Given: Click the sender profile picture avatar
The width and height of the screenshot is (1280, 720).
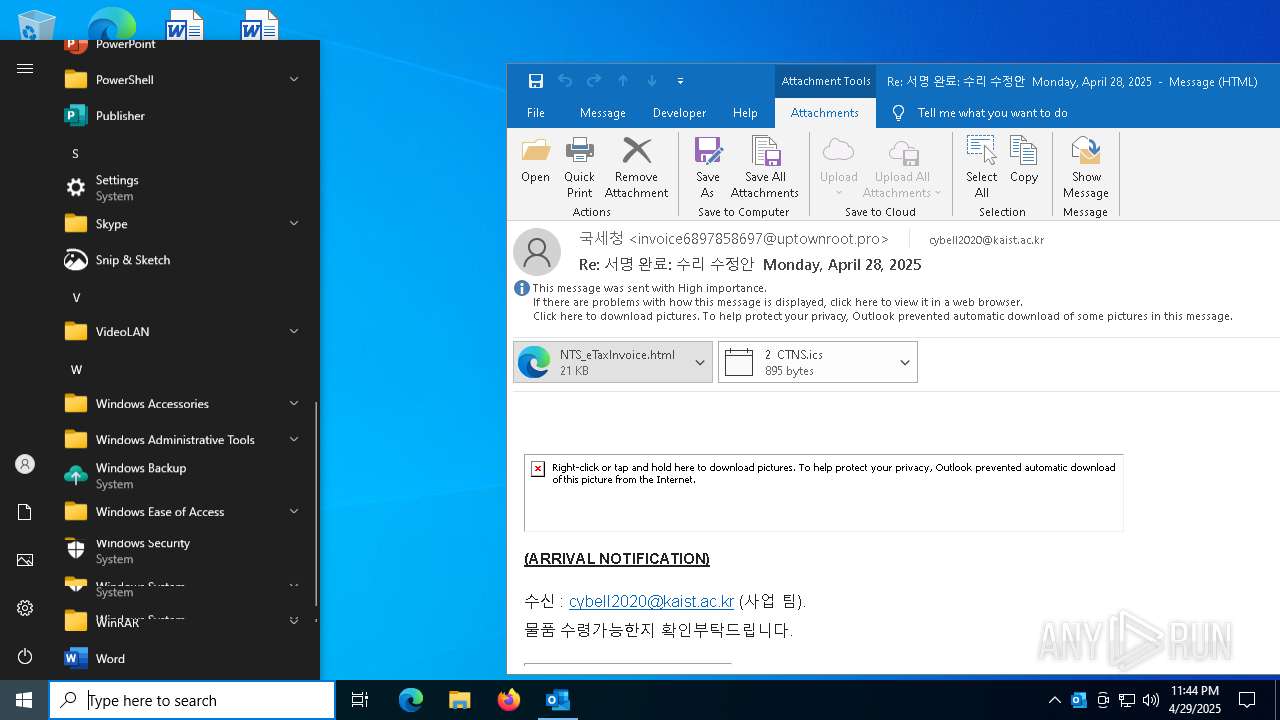Looking at the screenshot, I should [x=537, y=251].
